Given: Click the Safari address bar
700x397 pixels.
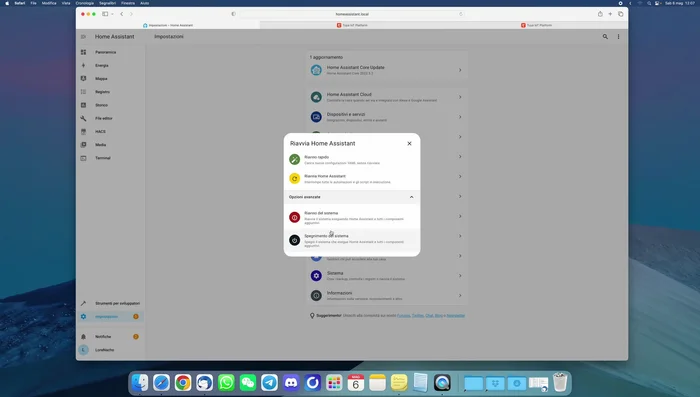Looking at the screenshot, I should (x=352, y=14).
